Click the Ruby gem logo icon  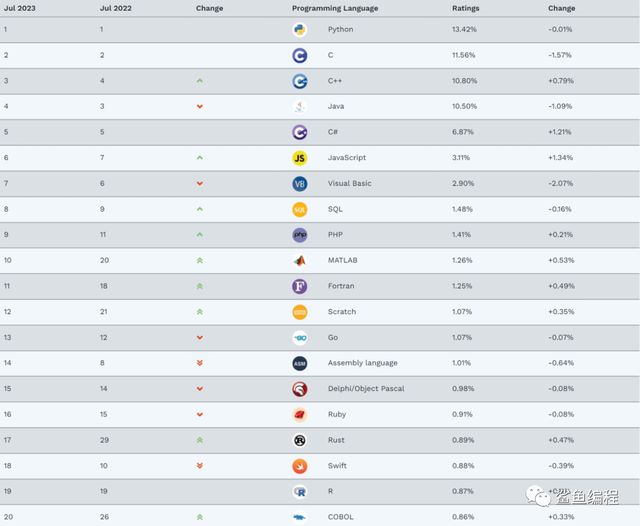pos(300,415)
